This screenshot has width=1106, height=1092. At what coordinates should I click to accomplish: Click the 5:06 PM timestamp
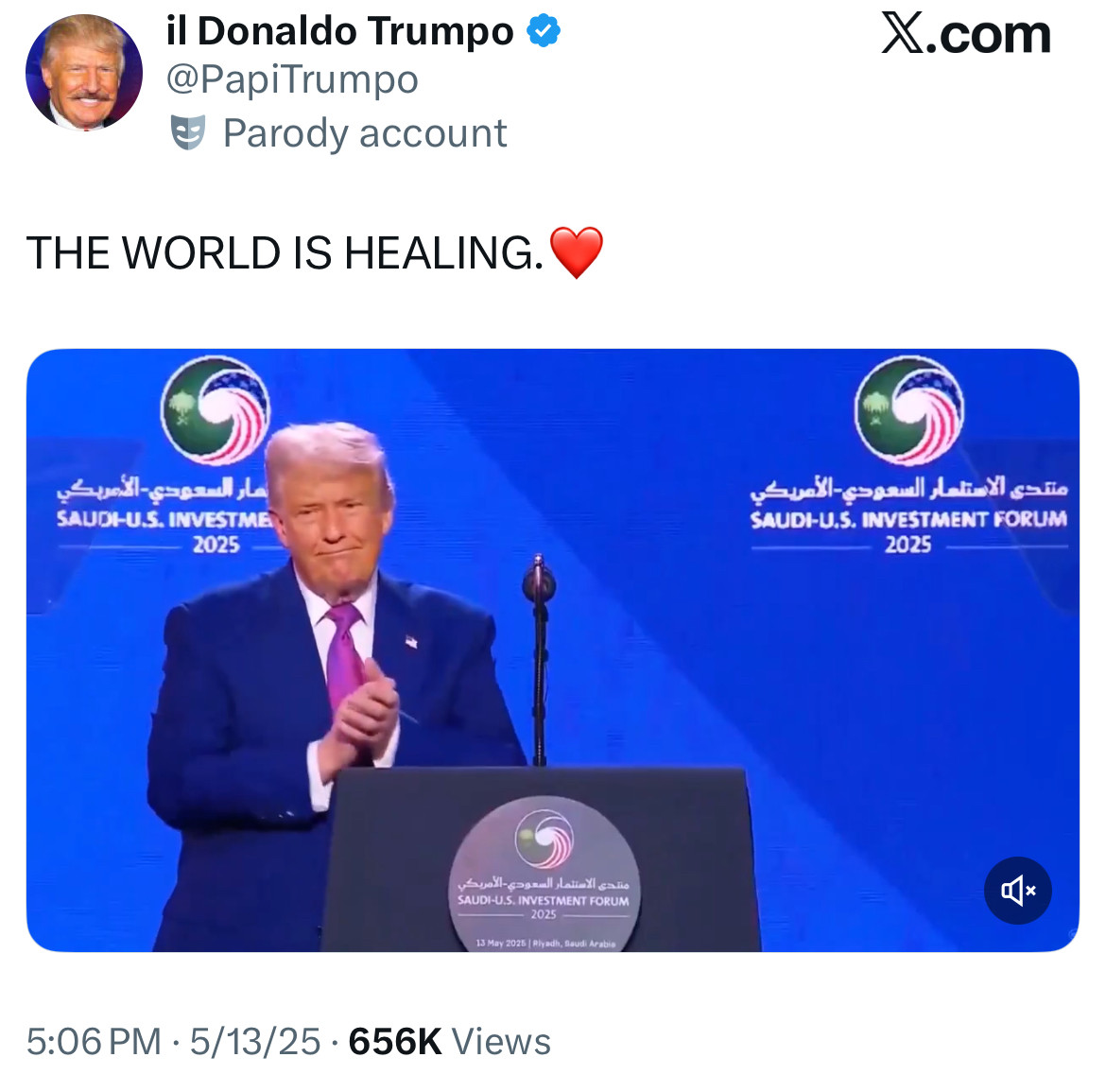pos(94,1041)
